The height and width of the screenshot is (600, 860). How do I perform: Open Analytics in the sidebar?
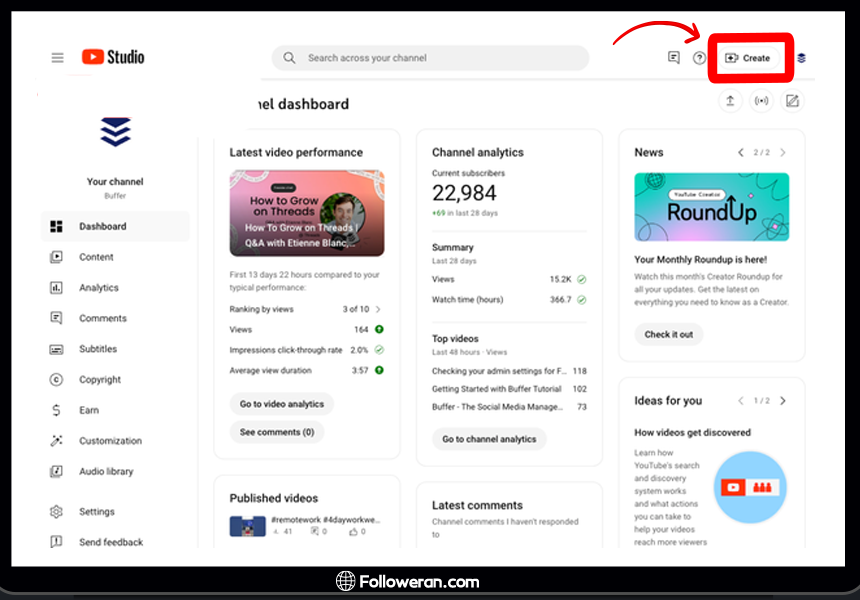98,288
